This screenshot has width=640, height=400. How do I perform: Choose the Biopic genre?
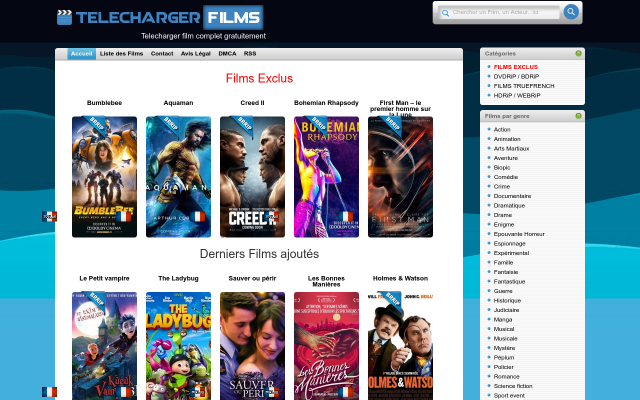[502, 167]
